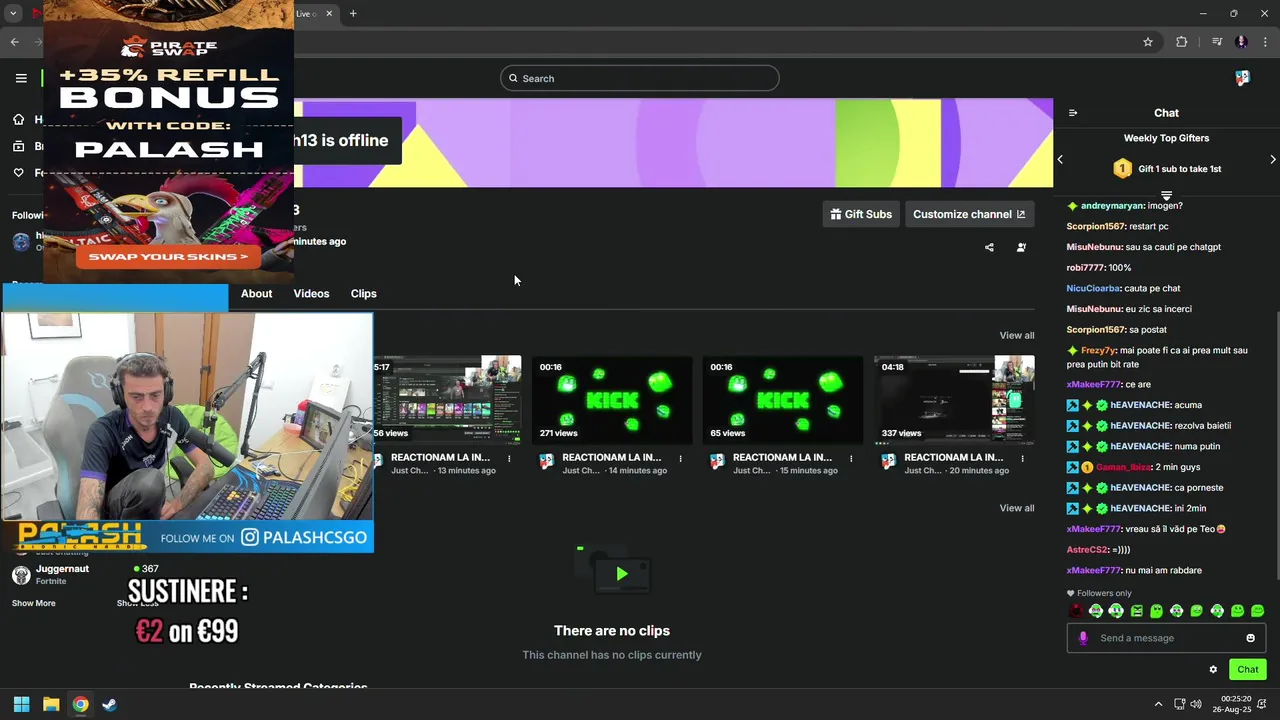Open emoji picker in message box
Viewport: 1280px width, 720px height.
click(1250, 638)
